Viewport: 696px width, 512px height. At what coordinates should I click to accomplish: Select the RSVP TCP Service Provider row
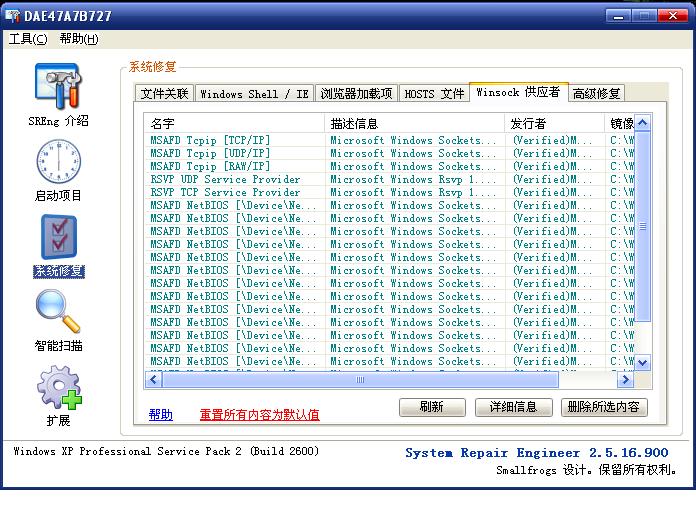pos(389,192)
